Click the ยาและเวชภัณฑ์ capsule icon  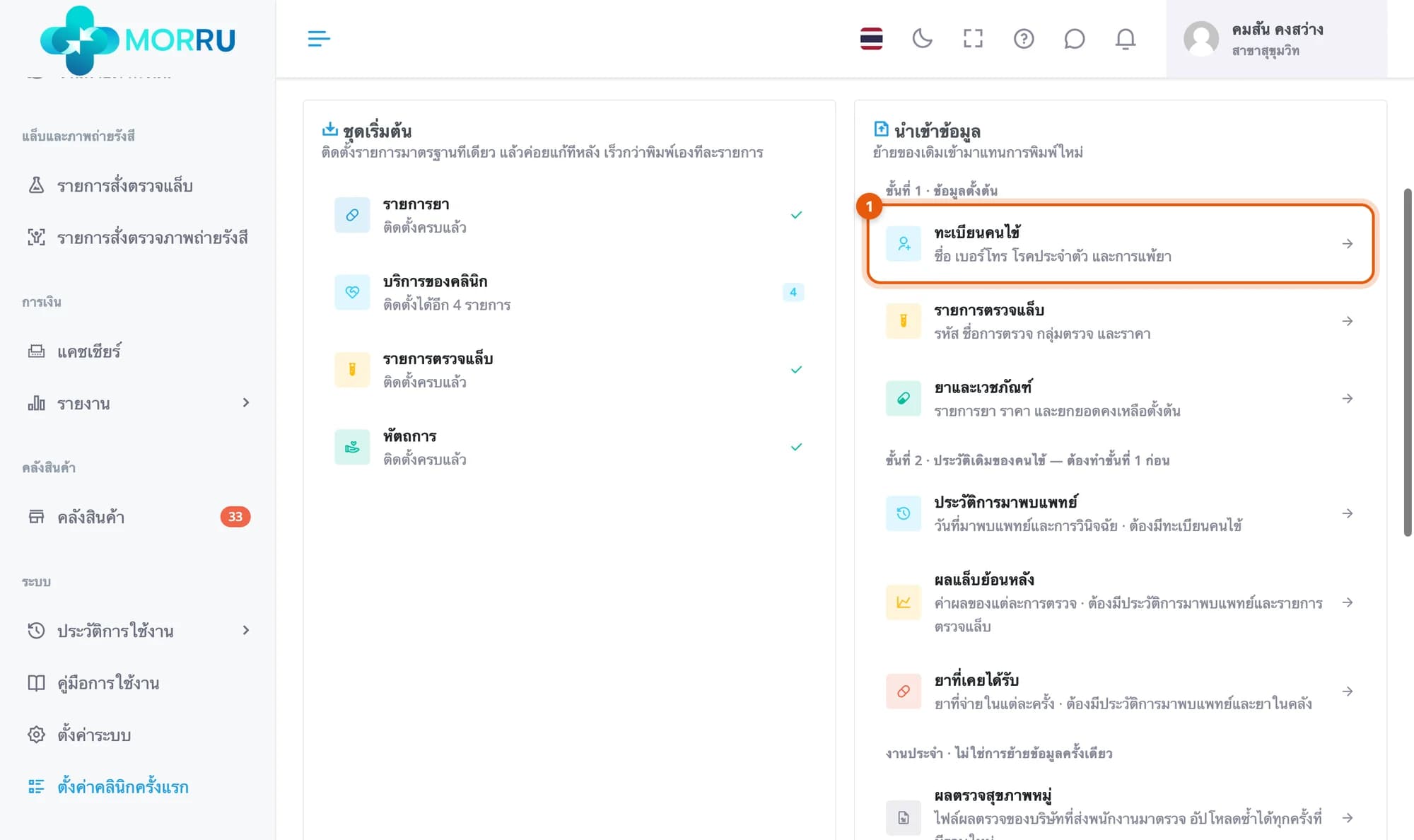point(904,398)
